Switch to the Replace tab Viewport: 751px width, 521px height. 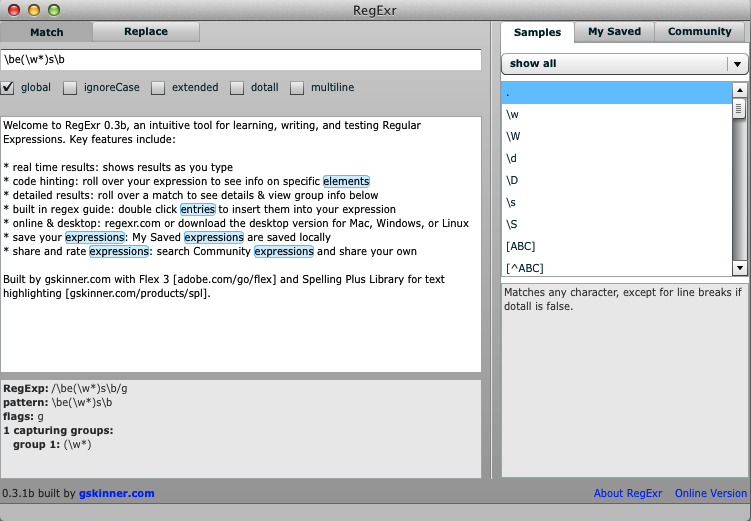click(x=146, y=32)
